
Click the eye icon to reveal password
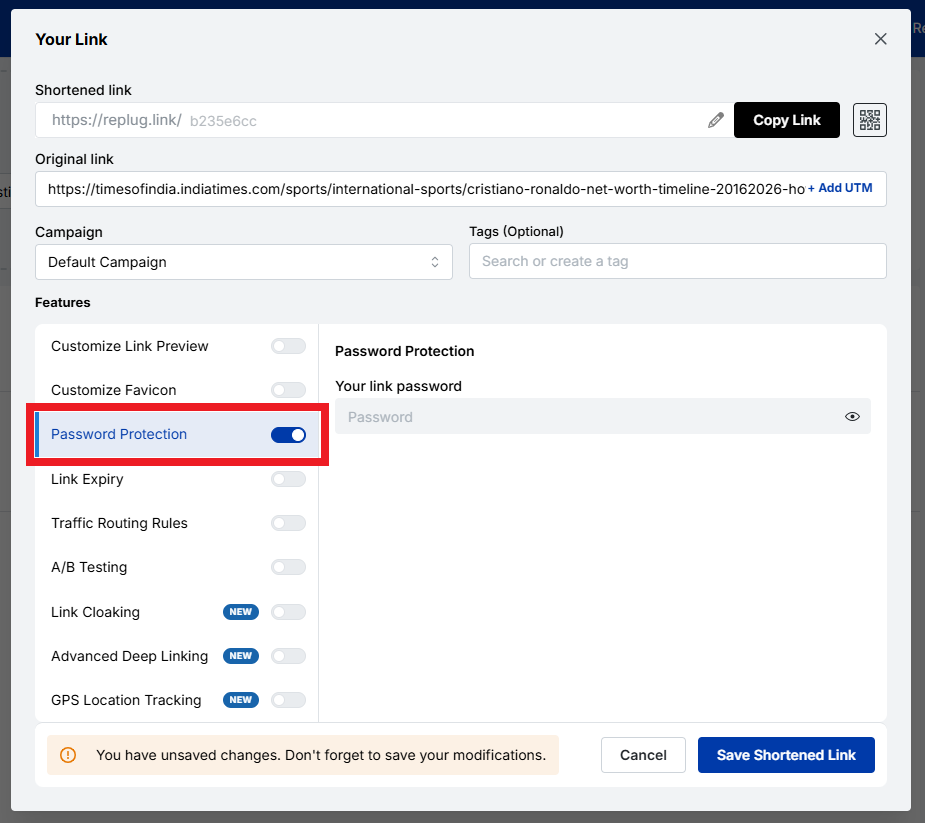pyautogui.click(x=852, y=416)
